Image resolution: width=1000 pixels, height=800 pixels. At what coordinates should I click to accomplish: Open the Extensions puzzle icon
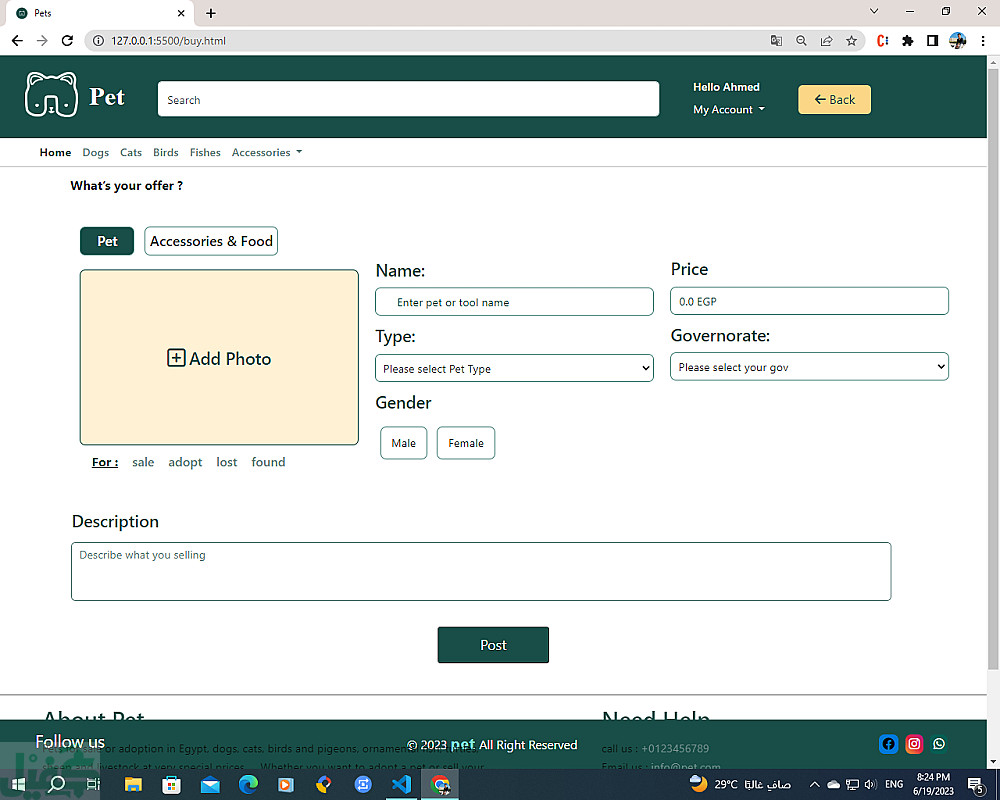coord(908,41)
